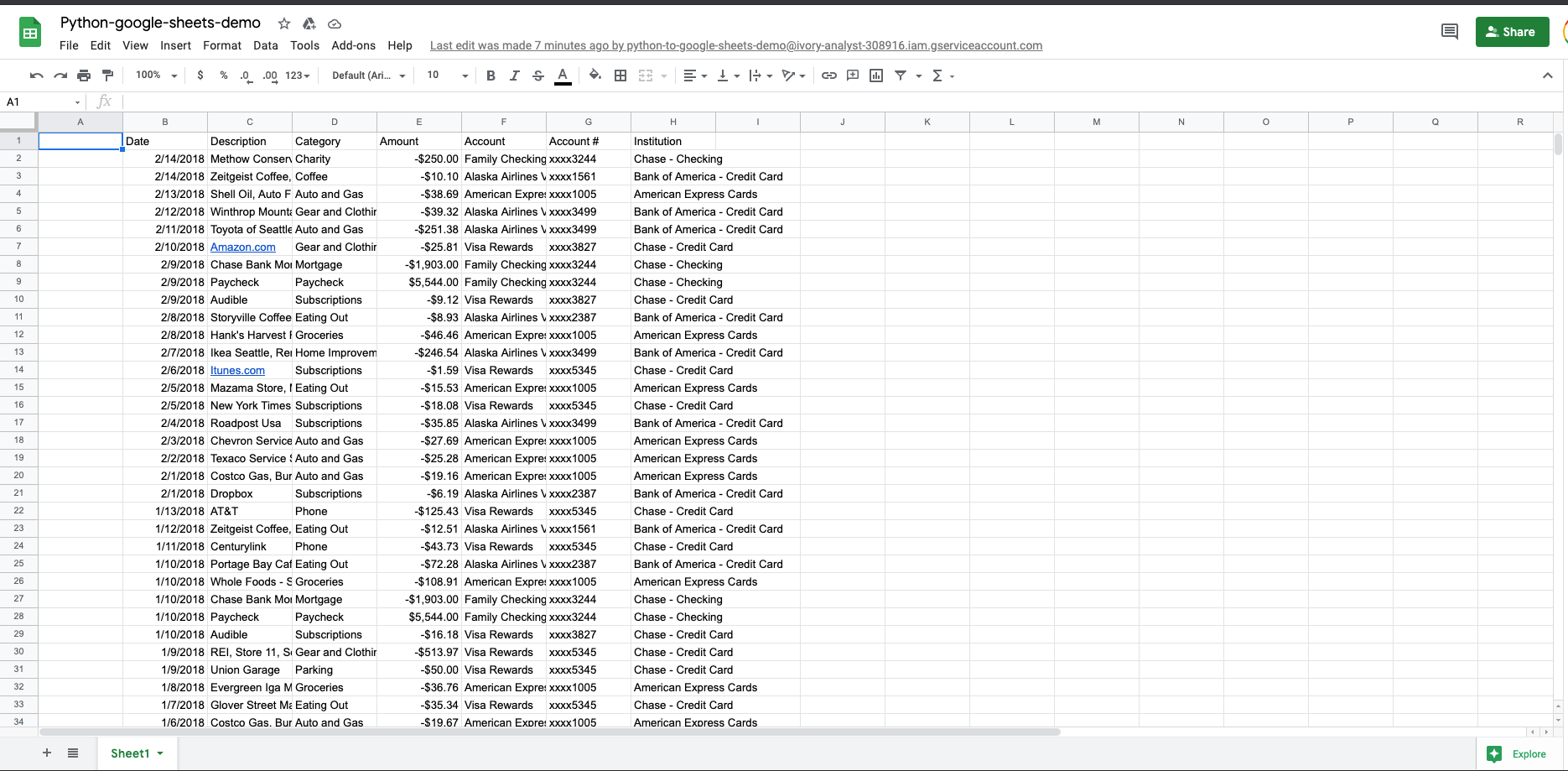The image size is (1568, 771).
Task: Open the Format menu
Action: 222,45
